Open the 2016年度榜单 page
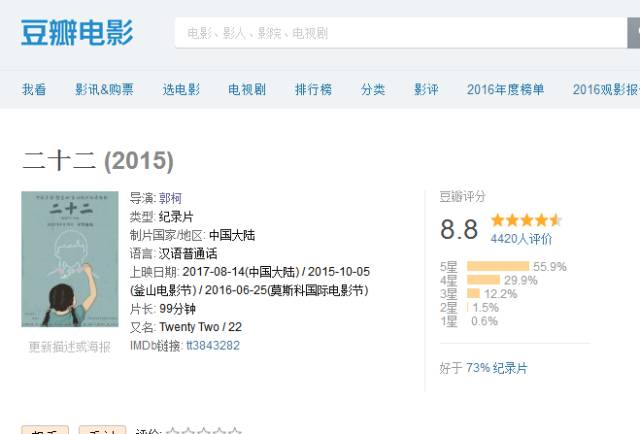Viewport: 640px width, 434px height. click(506, 89)
